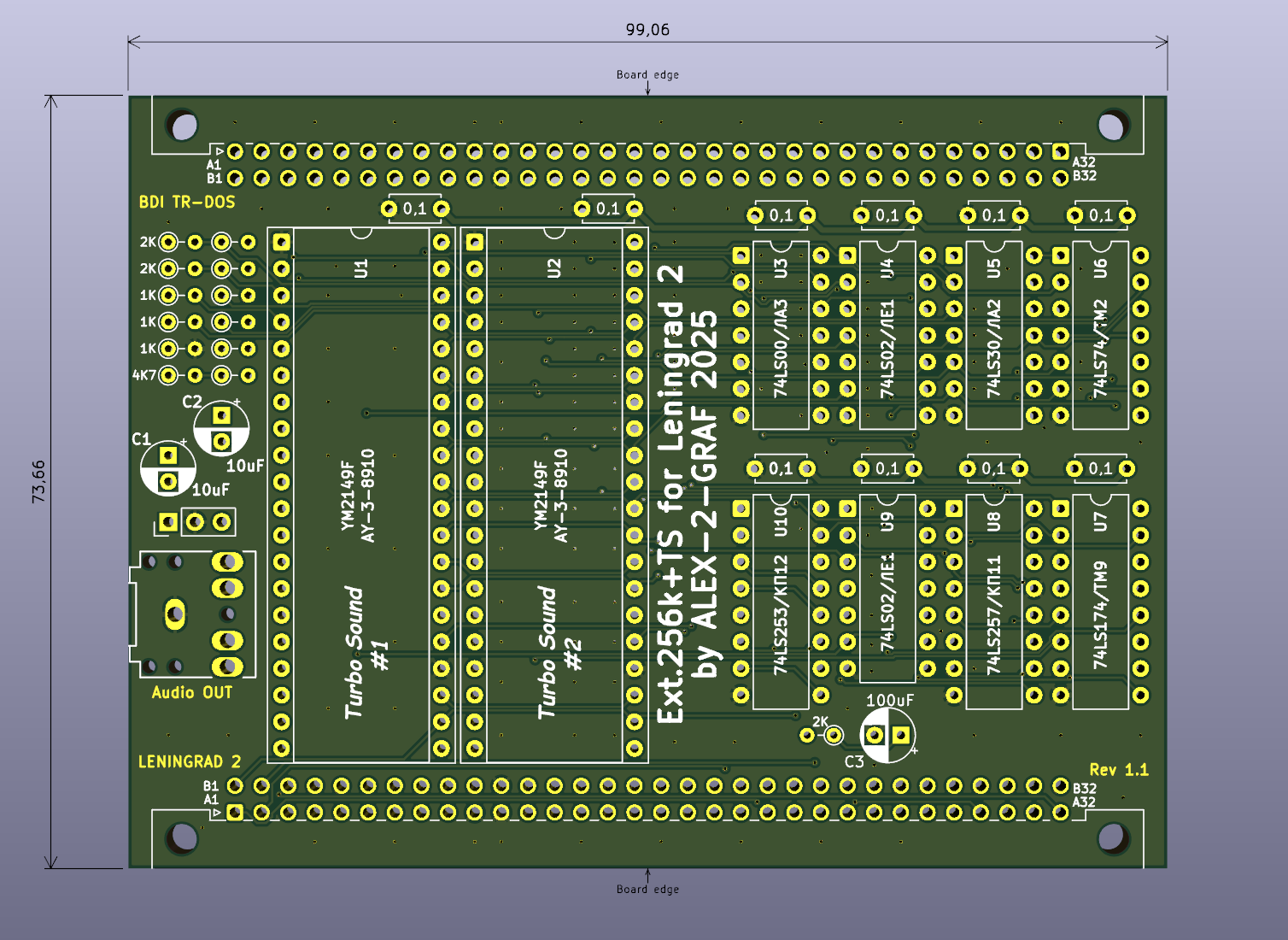Click the U7 74LS174 chip footprint
1288x940 pixels.
tap(1100, 602)
